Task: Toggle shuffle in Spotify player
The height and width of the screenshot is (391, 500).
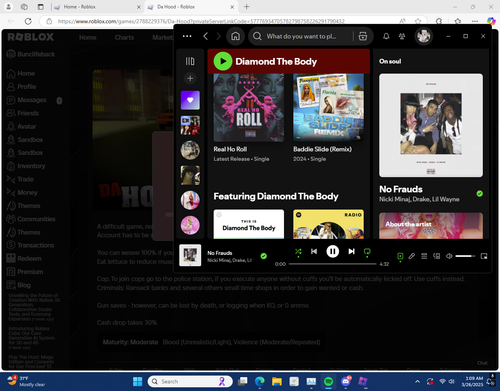Action: 298,252
